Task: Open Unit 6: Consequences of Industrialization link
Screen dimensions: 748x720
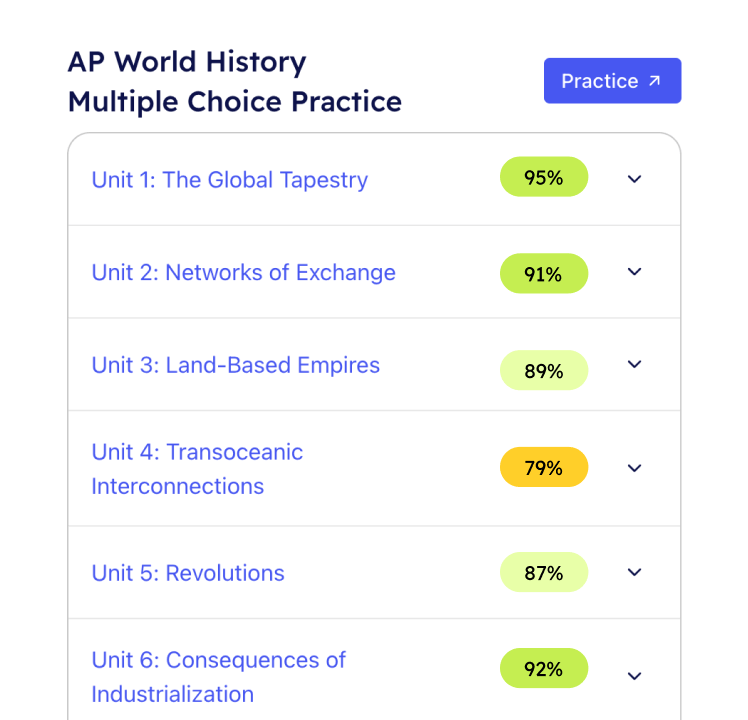Action: coord(218,677)
